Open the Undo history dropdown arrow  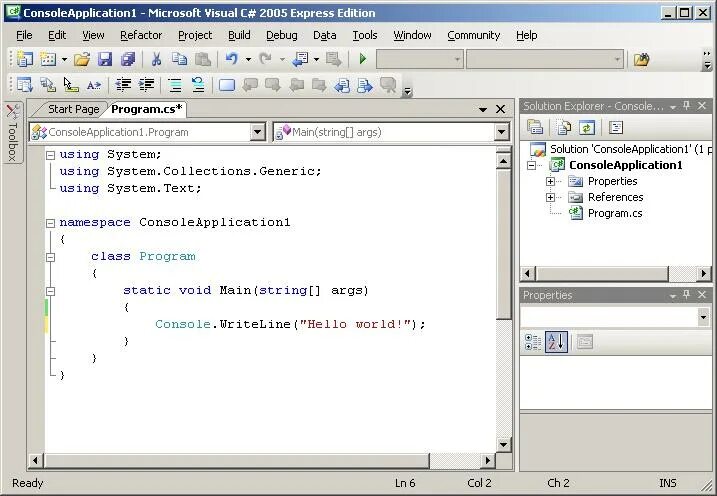click(x=248, y=59)
